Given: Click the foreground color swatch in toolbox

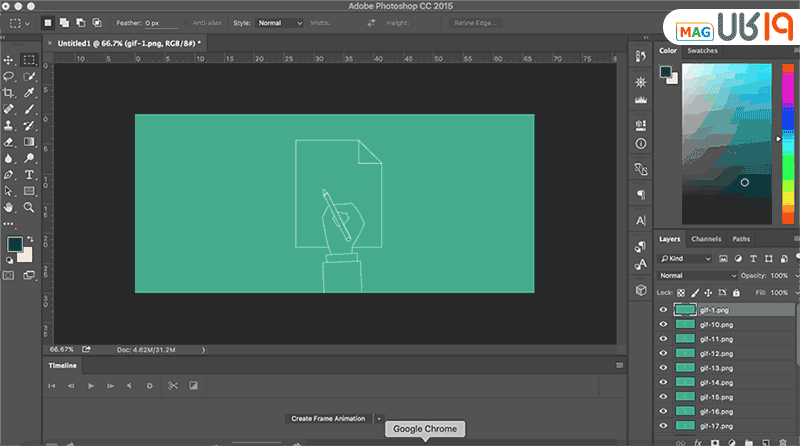Looking at the screenshot, I should tap(16, 244).
